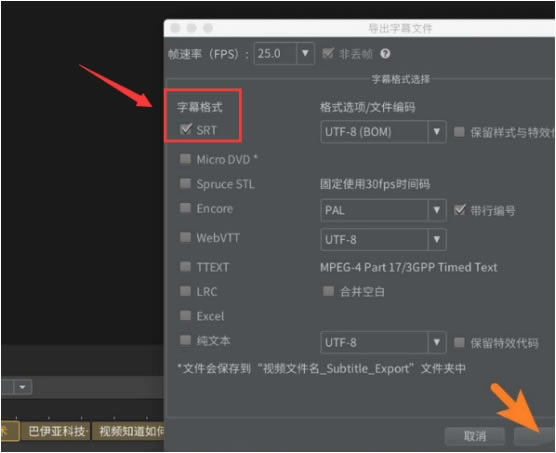Click the 取消 cancel button
Viewport: 556px width, 453px height.
click(x=474, y=436)
